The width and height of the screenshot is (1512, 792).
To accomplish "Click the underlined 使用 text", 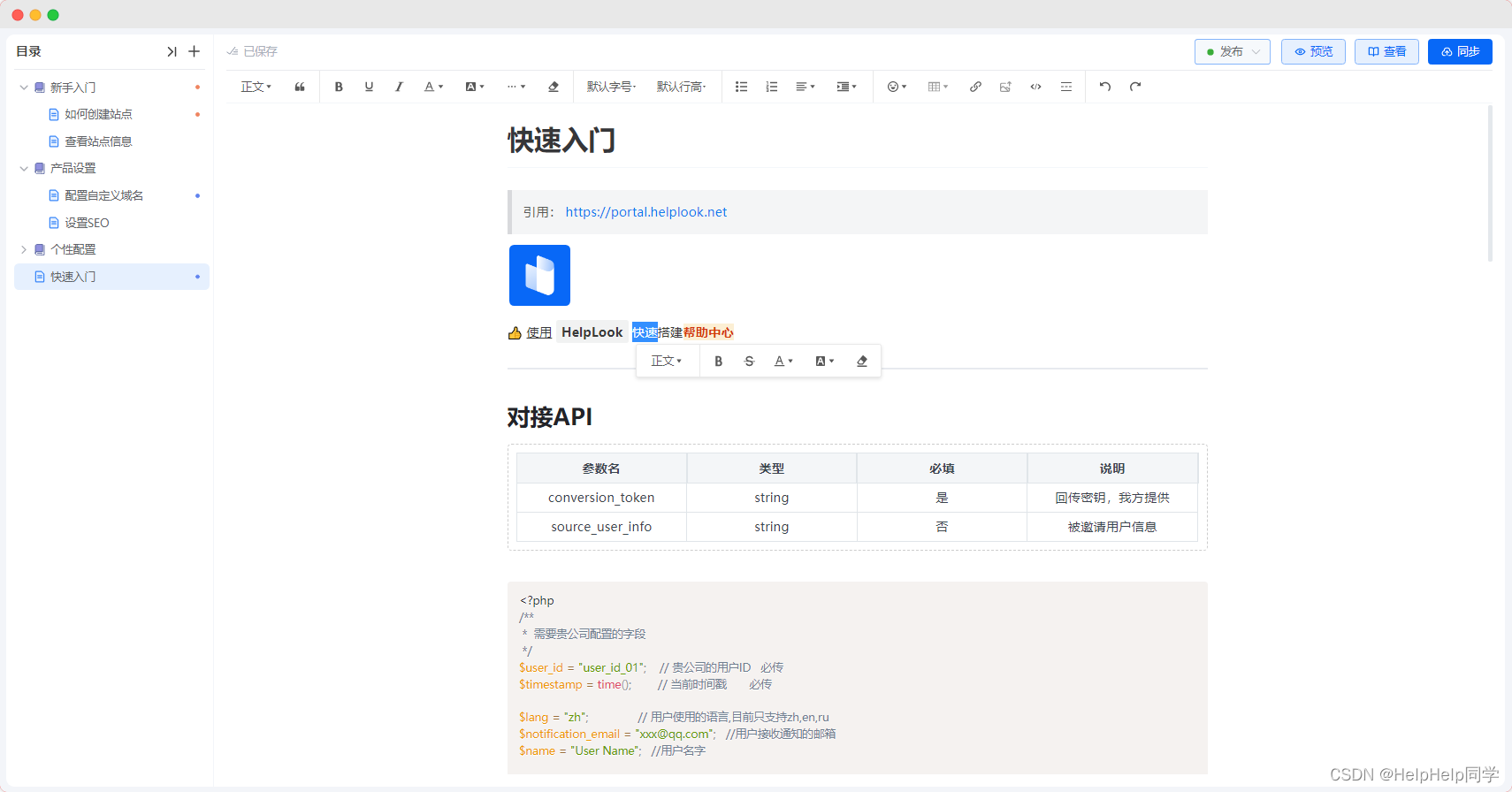I will click(x=539, y=333).
